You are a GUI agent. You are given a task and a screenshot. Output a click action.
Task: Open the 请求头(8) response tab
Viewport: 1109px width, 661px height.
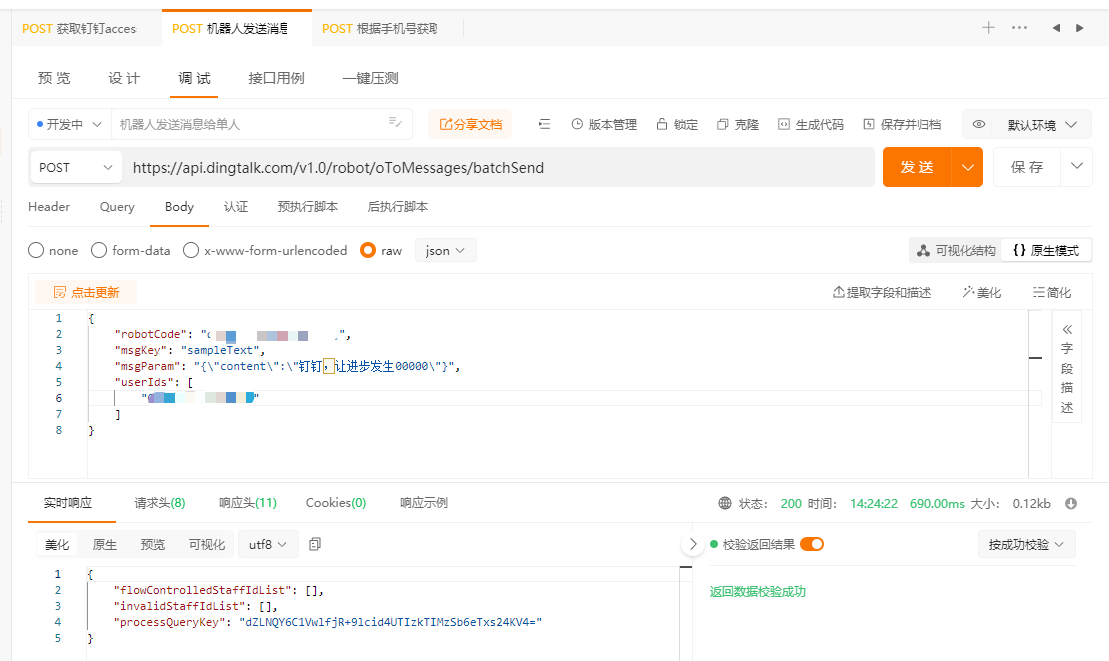(158, 503)
